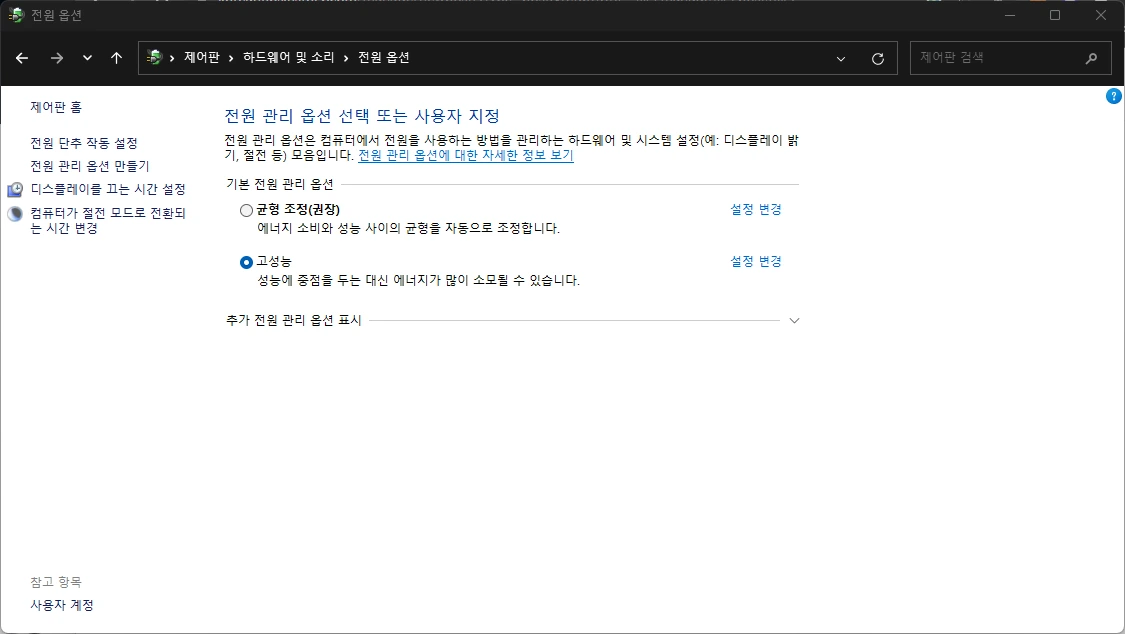Viewport: 1125px width, 634px height.
Task: Click the power options icon in the address bar
Action: tap(152, 58)
